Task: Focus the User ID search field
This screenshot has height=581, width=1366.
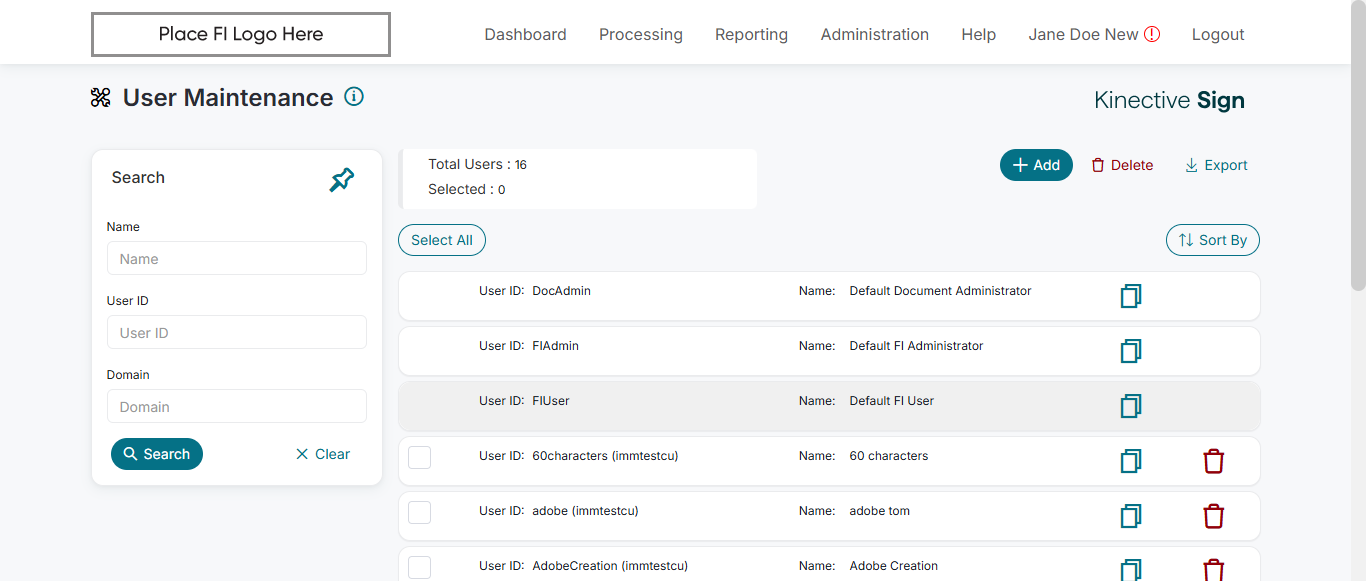Action: [x=237, y=333]
